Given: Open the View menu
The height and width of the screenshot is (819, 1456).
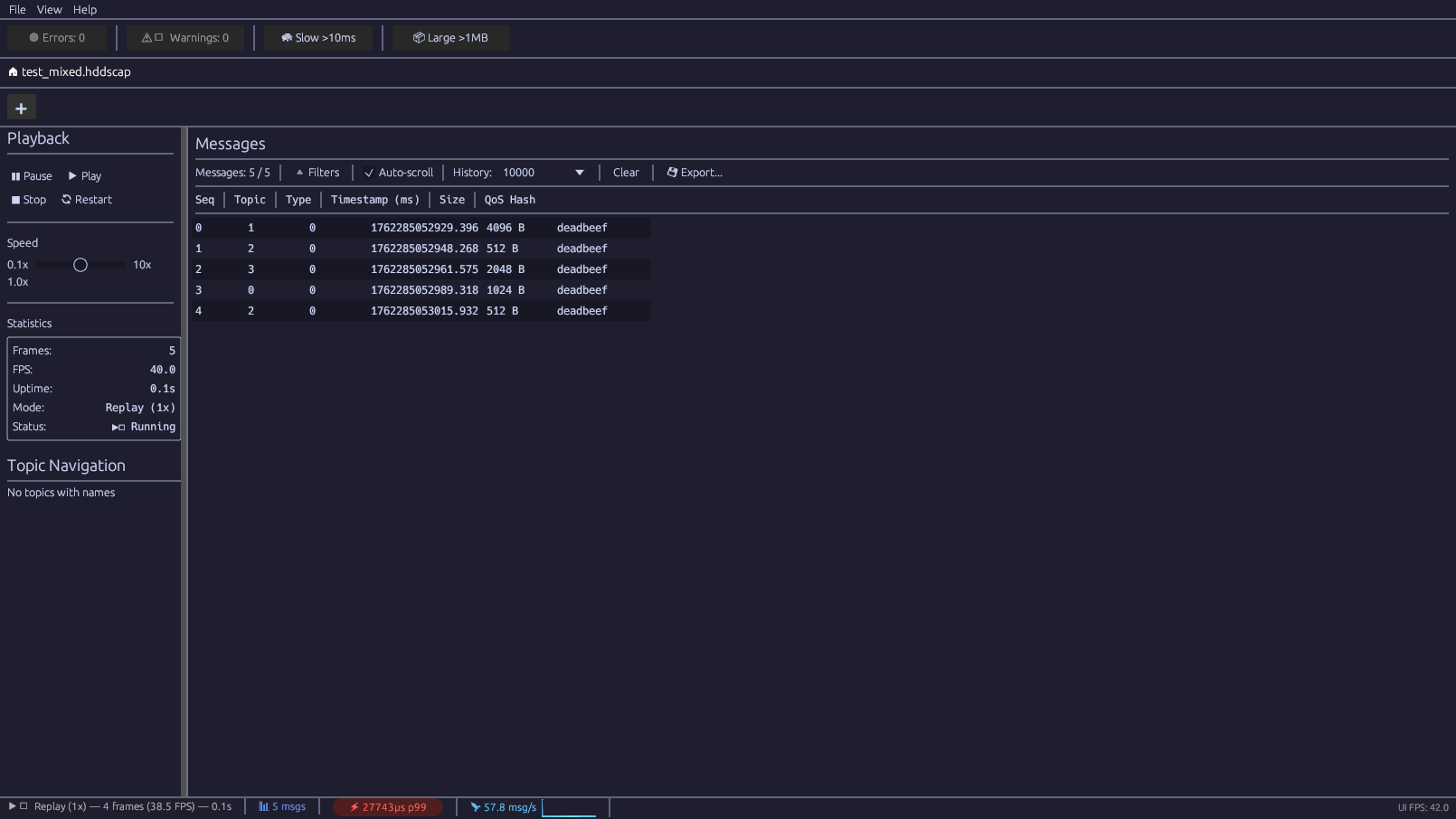Looking at the screenshot, I should (49, 10).
